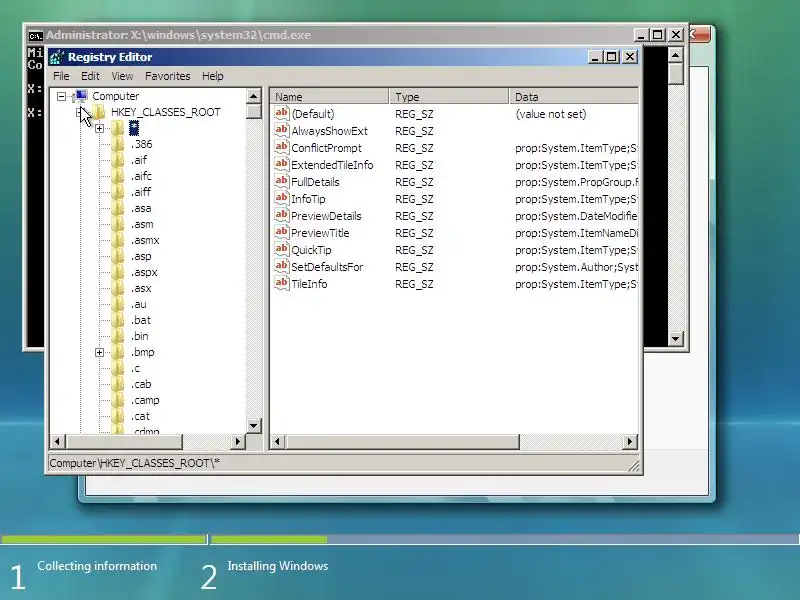Screen dimensions: 800x600
Task: Collapse the Computer tree node
Action: coord(62,96)
